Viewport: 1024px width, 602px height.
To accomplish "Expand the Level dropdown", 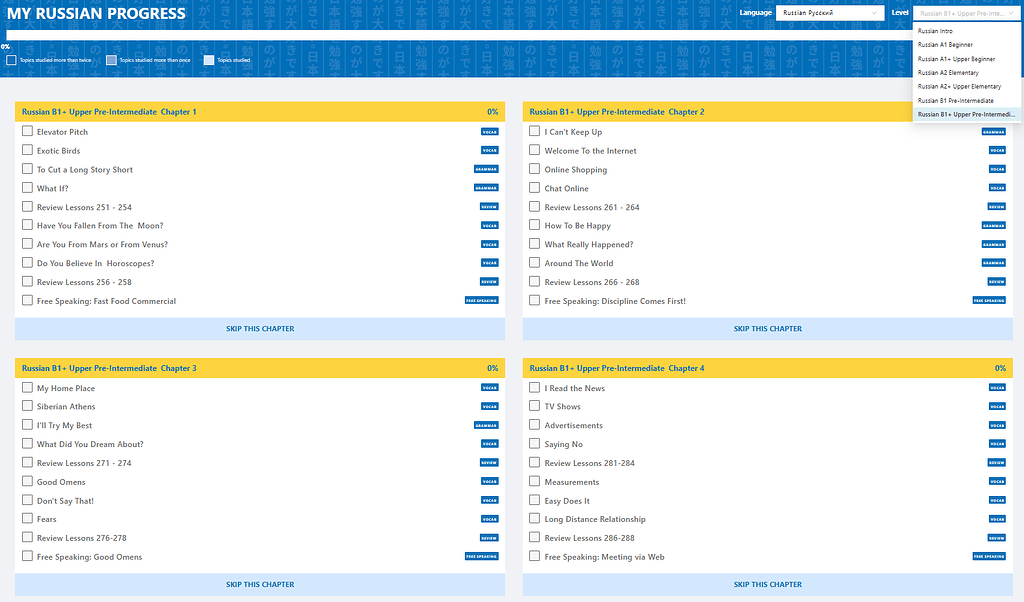I will coord(965,13).
